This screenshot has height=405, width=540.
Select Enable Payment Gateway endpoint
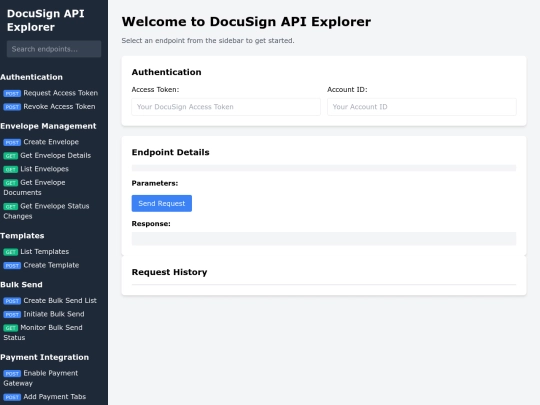[x=41, y=378]
